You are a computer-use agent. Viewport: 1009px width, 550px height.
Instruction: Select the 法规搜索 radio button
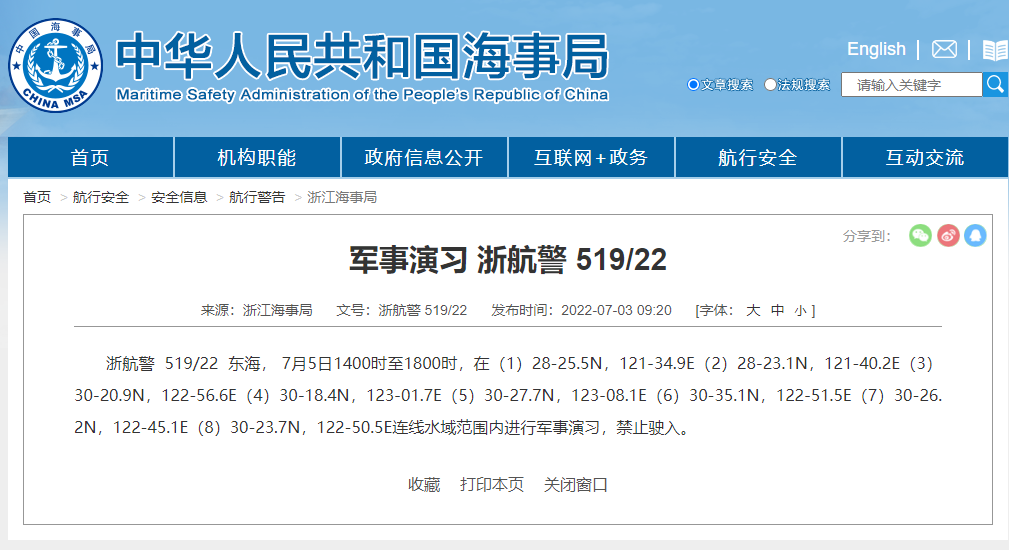click(x=770, y=85)
